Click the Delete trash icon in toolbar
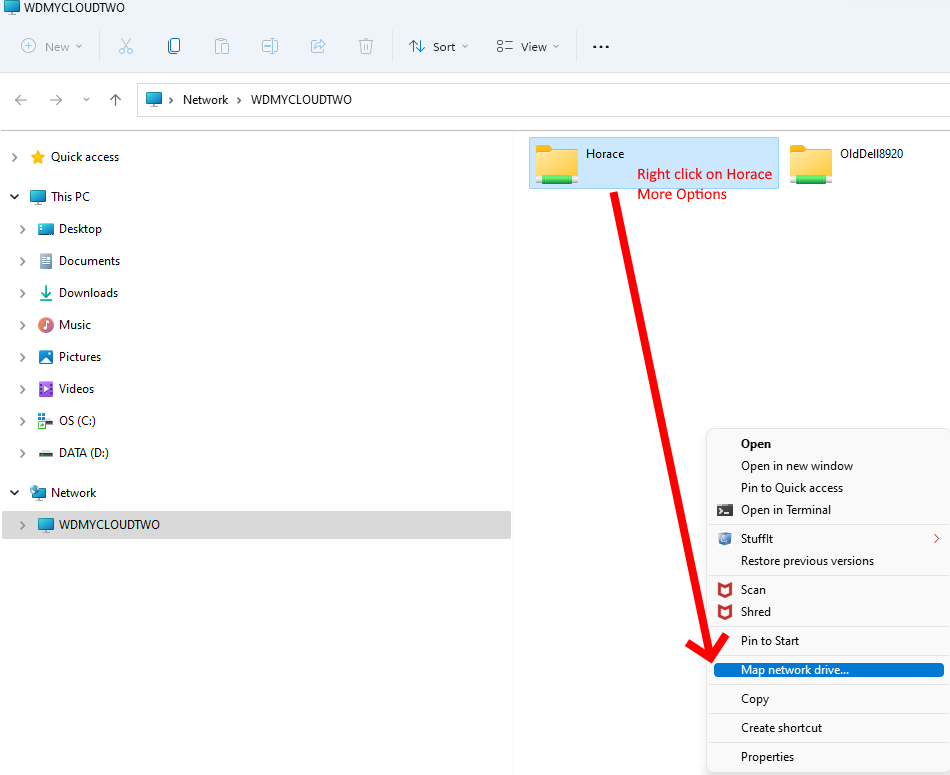This screenshot has height=775, width=950. [x=366, y=47]
